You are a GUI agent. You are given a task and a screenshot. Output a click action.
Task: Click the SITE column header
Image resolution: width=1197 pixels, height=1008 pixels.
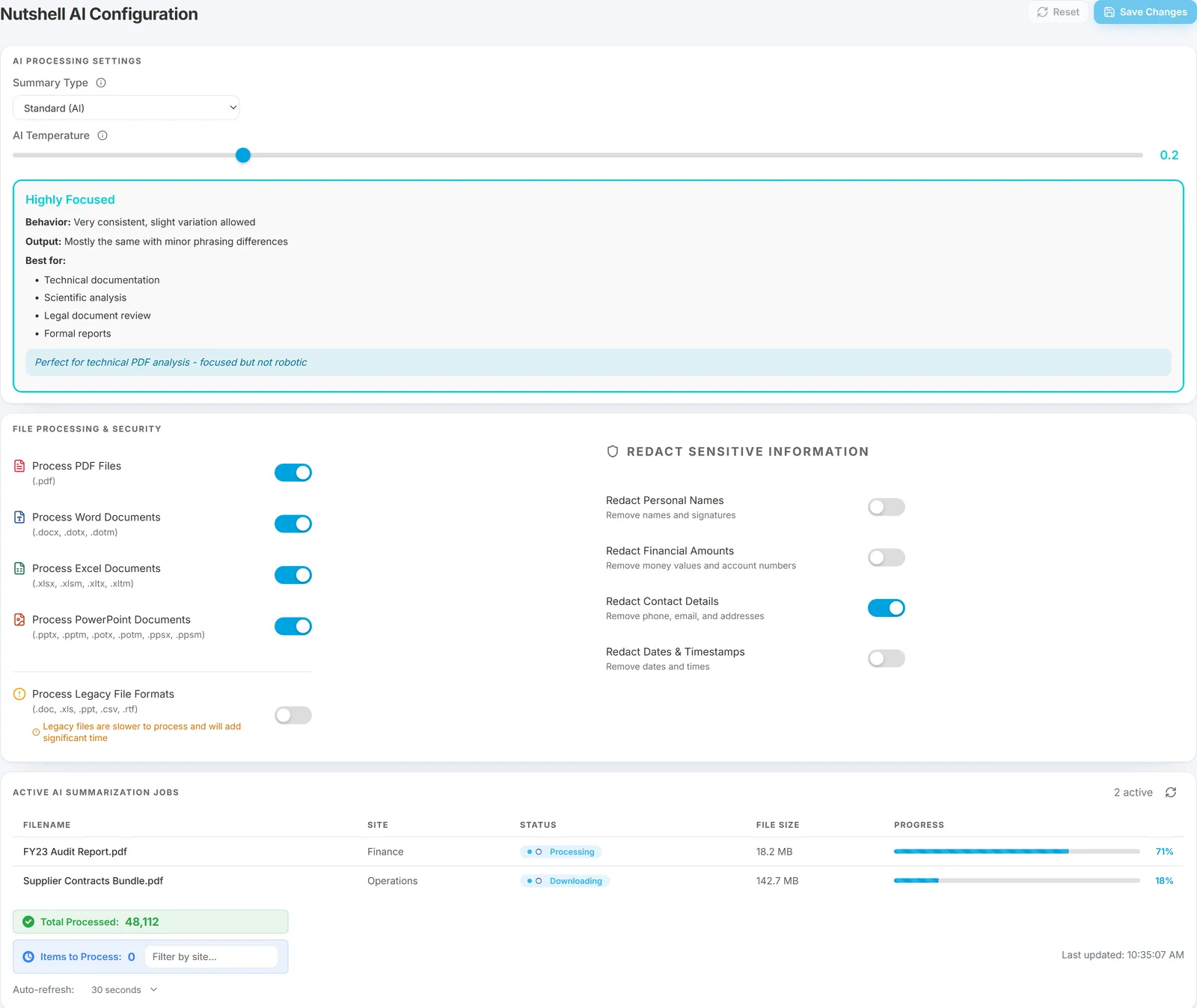coord(378,825)
